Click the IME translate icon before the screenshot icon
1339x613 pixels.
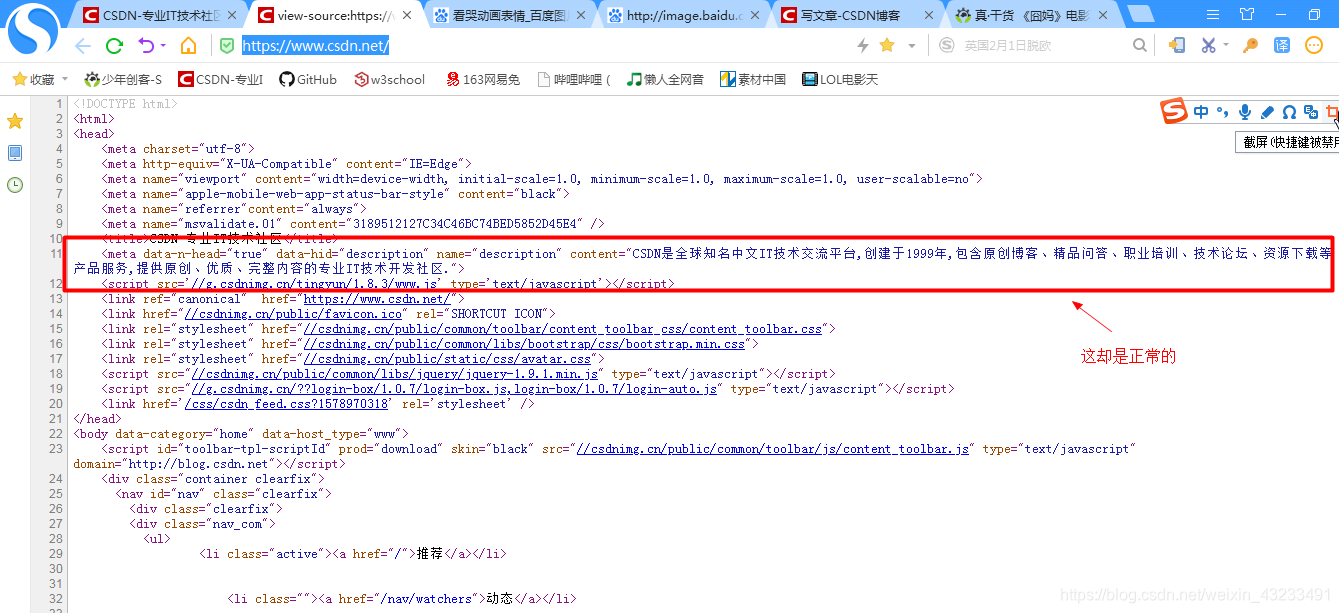(1310, 112)
